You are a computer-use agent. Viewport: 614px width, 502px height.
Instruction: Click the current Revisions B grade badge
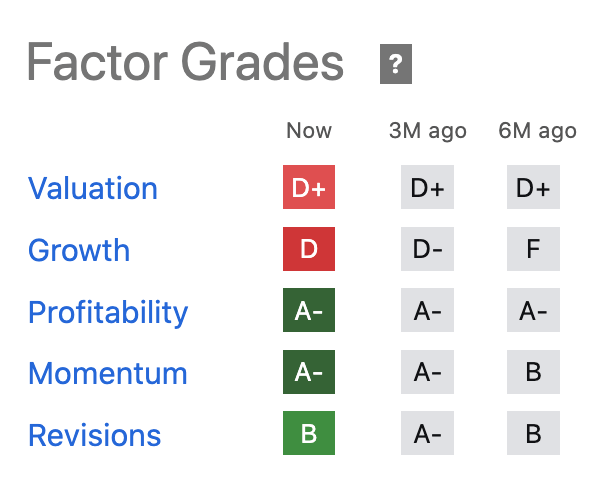pyautogui.click(x=309, y=435)
